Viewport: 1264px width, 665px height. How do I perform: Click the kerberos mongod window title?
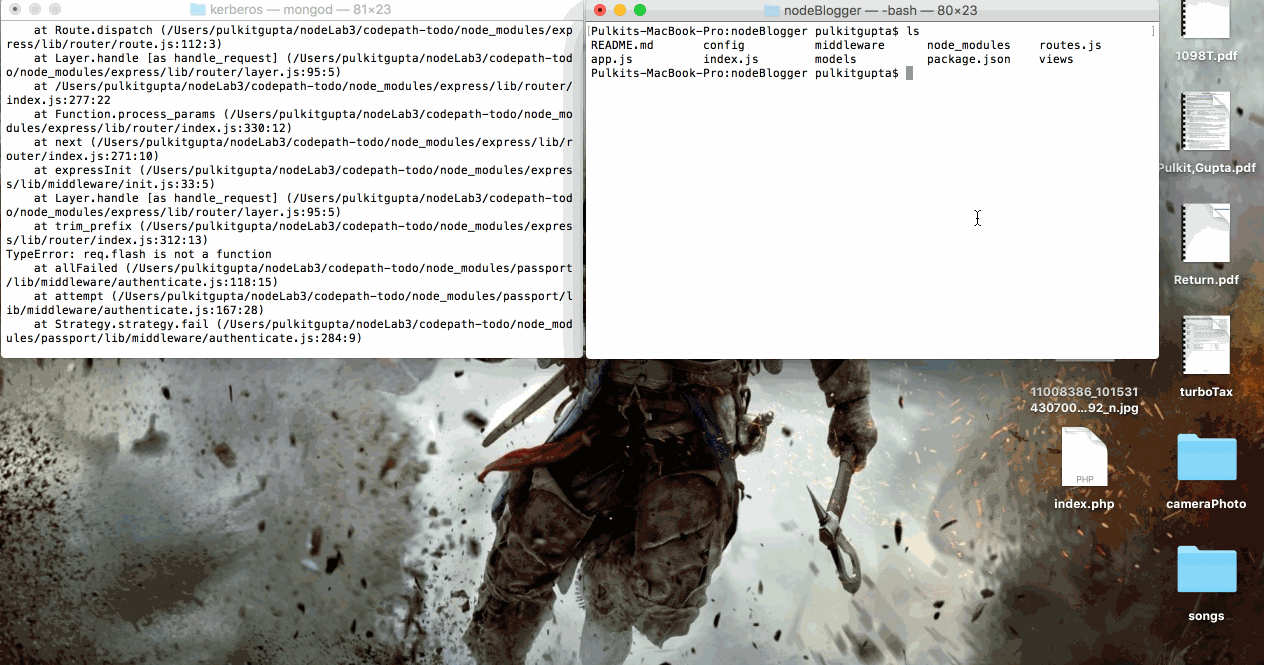click(300, 9)
